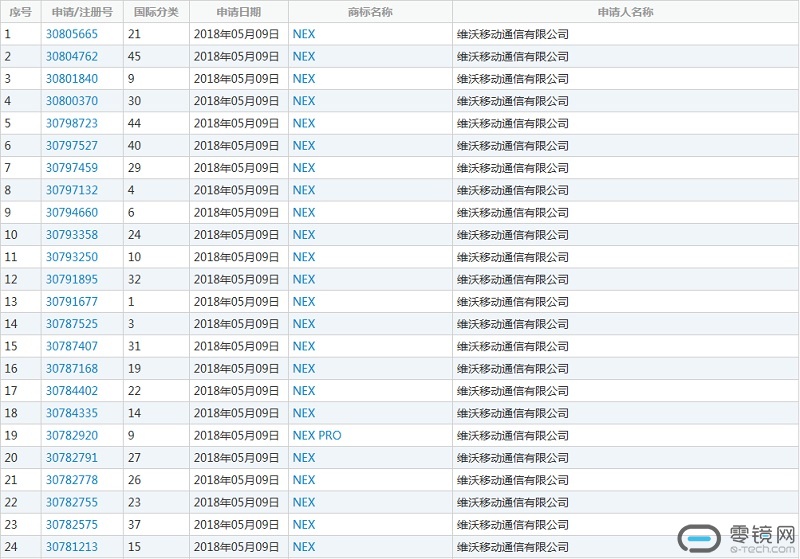Select class cell 29 in row 7
800x559 pixels.
point(156,168)
